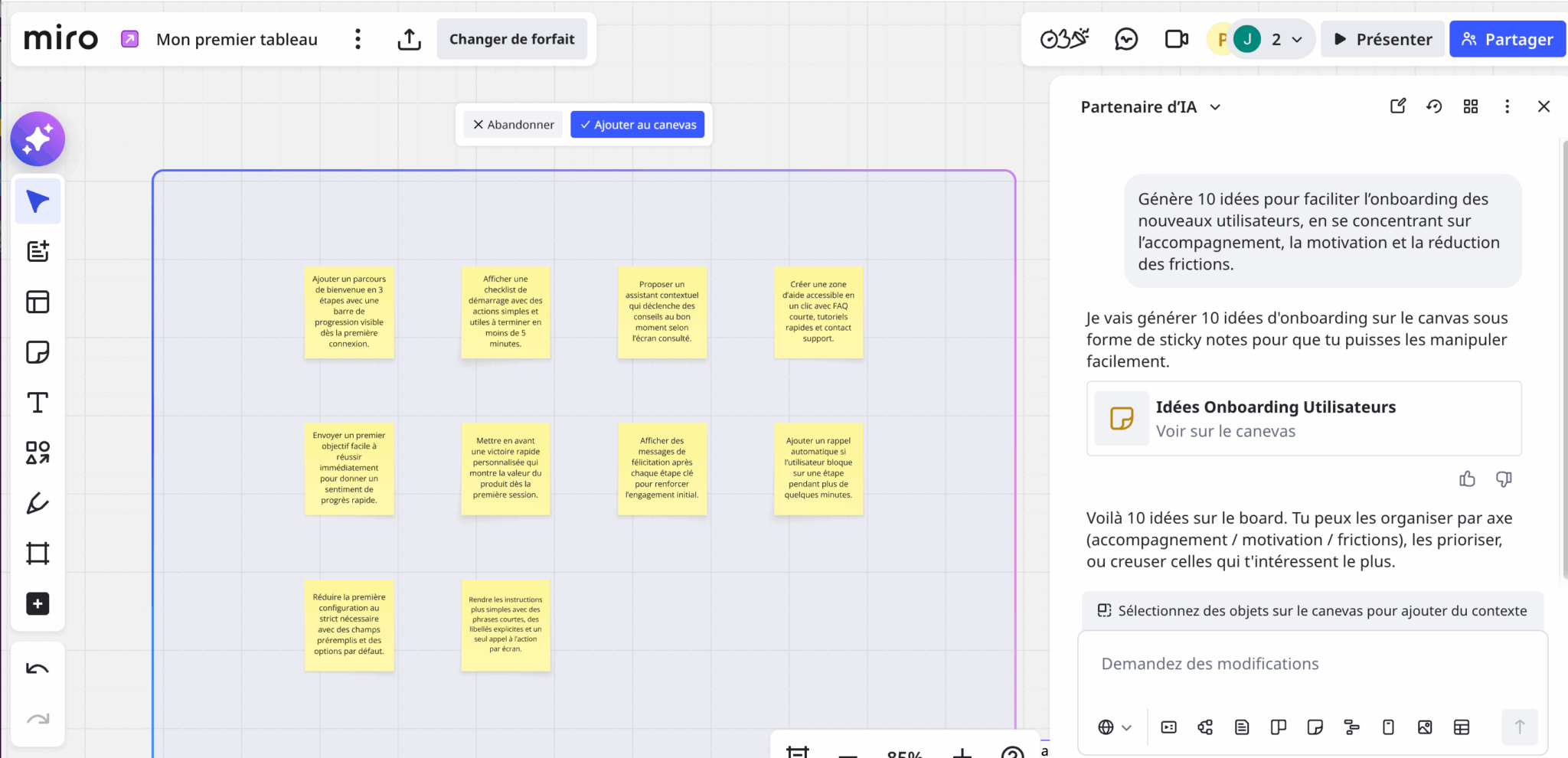Open the shapes and lines tool

pos(38,453)
